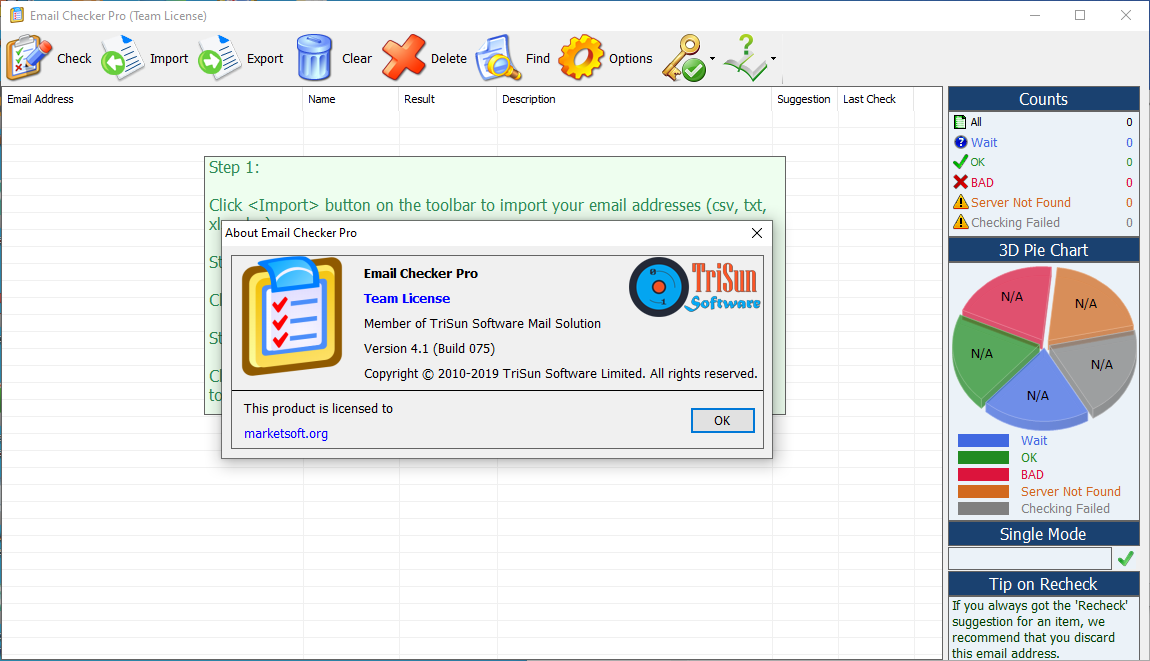Click the key license icon
1150x661 pixels.
click(684, 58)
